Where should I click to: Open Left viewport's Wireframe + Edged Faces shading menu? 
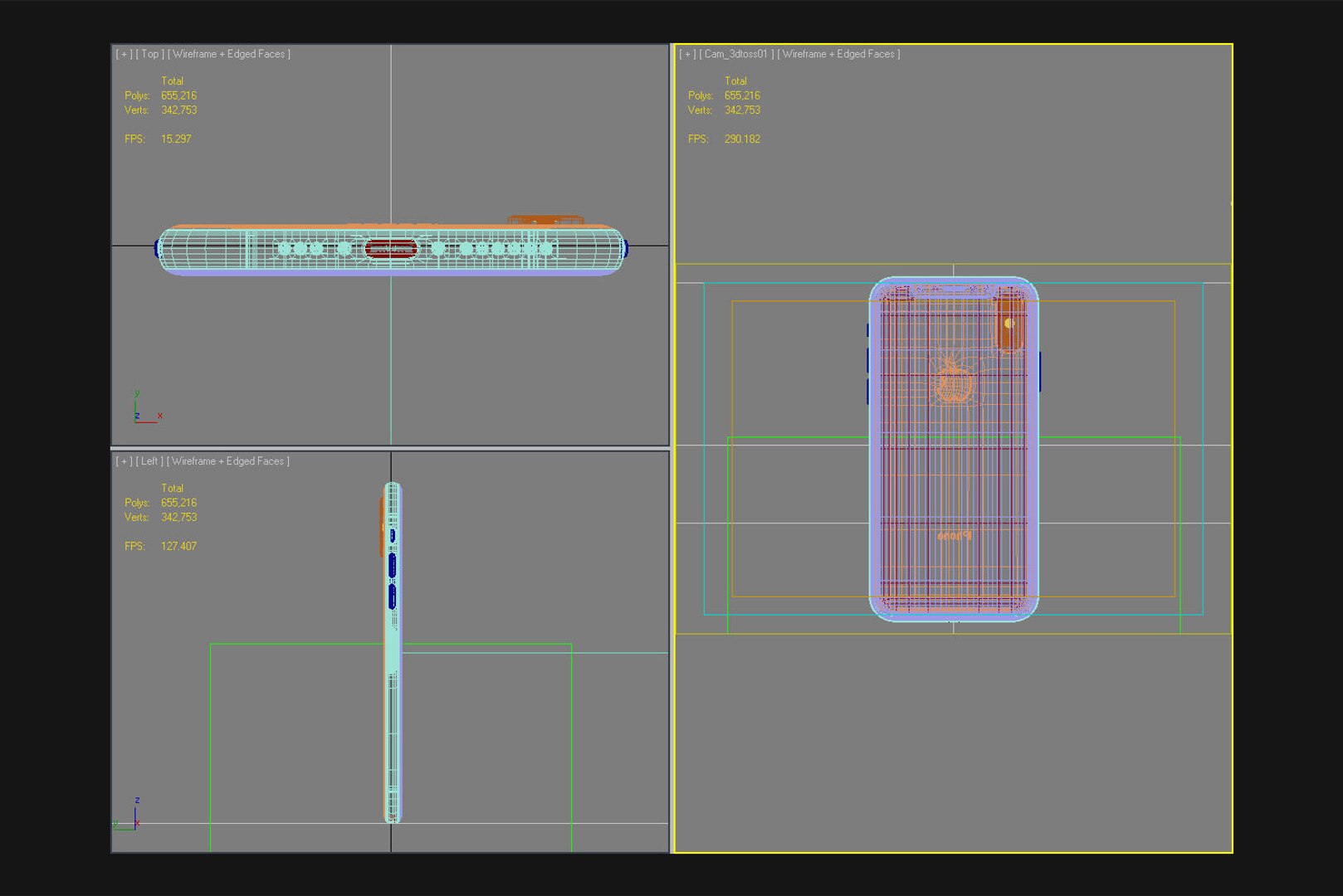(x=228, y=461)
